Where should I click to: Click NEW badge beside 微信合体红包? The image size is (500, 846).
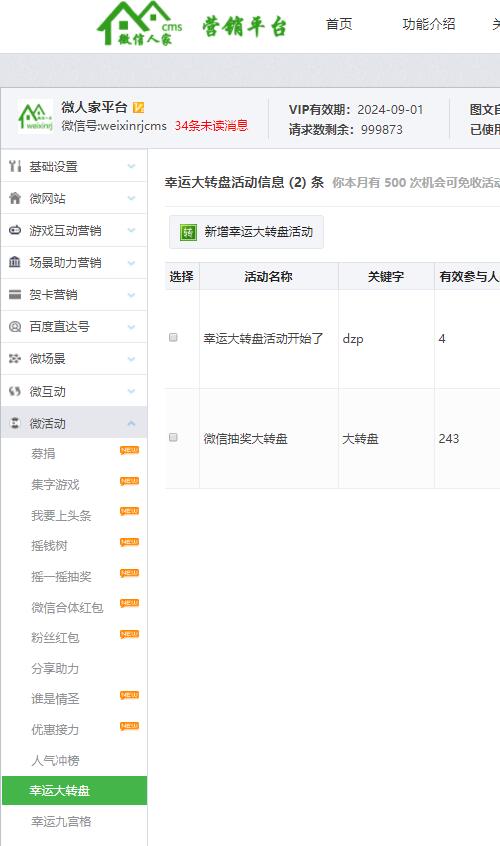coord(129,603)
